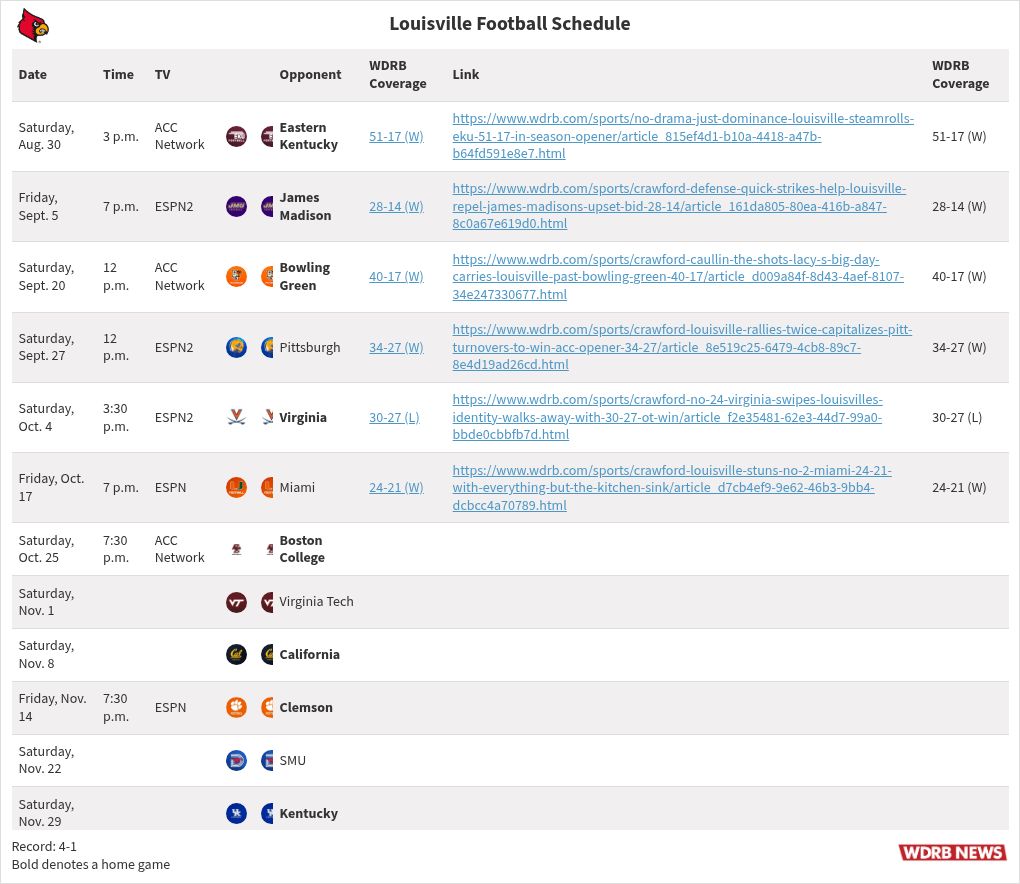1020x884 pixels.
Task: Click the fully visible Virginia Tech VT logo
Action: click(236, 602)
